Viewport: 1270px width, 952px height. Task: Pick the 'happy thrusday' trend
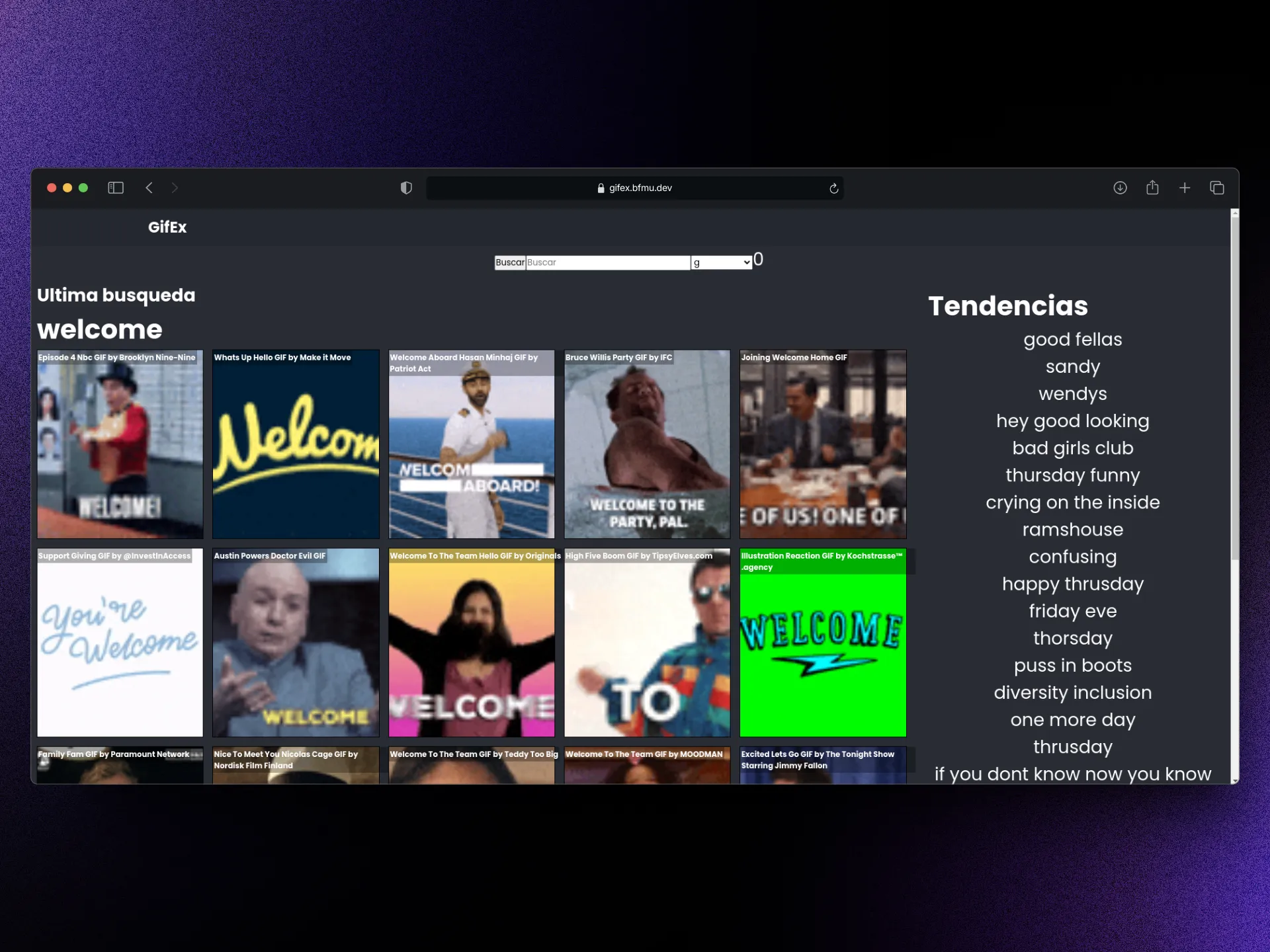1072,584
